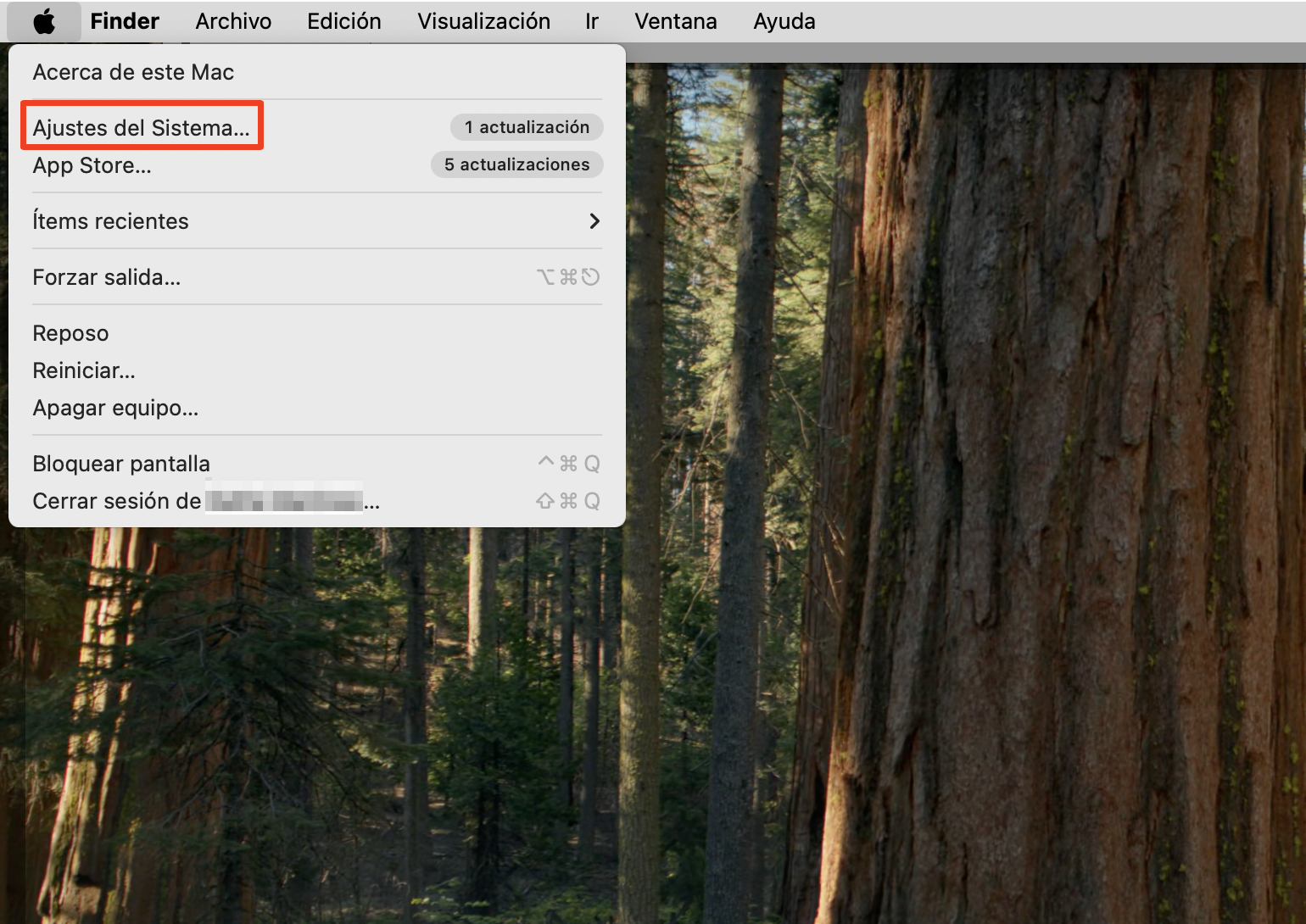This screenshot has width=1306, height=924.
Task: Expand the Ítems recientes submenu
Action: pos(110,221)
